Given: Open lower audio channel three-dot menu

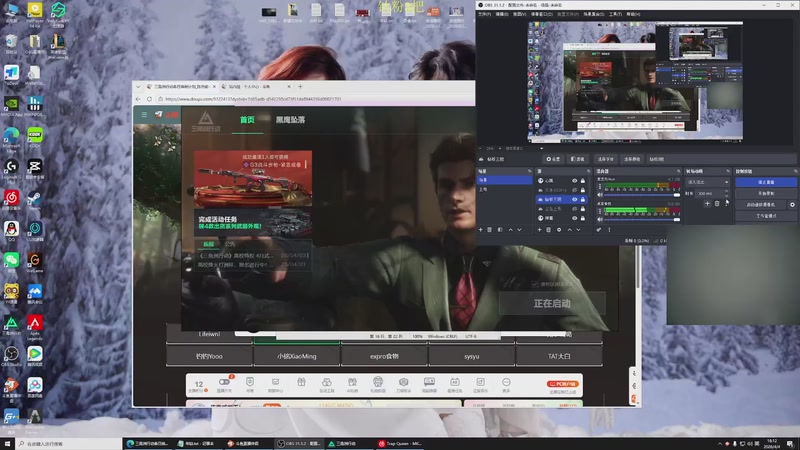Looking at the screenshot, I should (x=600, y=211).
